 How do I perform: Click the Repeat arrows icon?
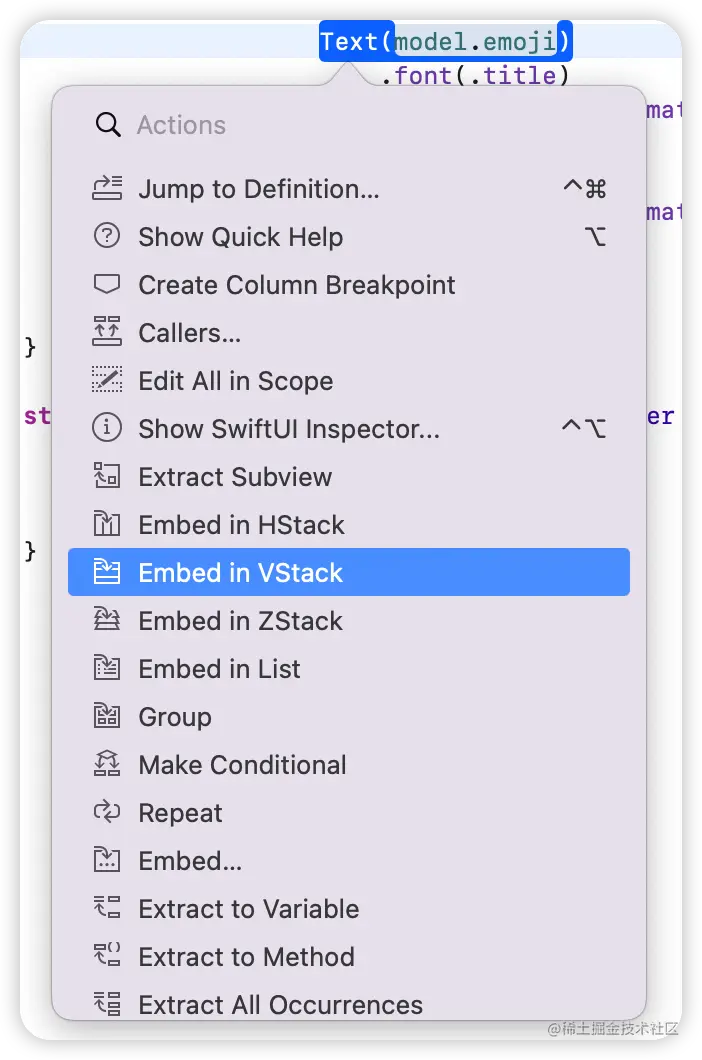click(x=107, y=812)
